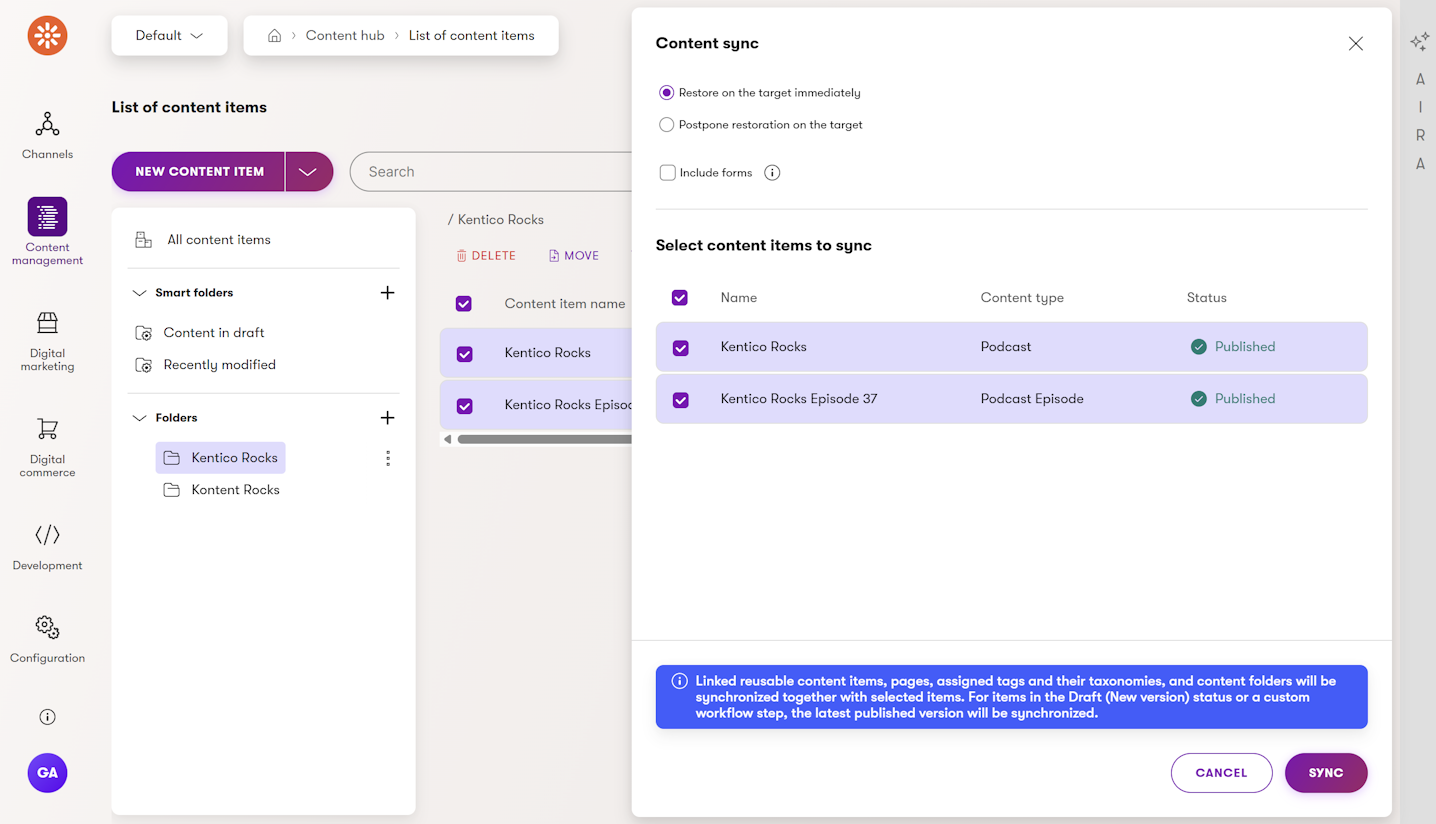Click the home icon in the breadcrumb
The image size is (1436, 824).
tap(274, 35)
